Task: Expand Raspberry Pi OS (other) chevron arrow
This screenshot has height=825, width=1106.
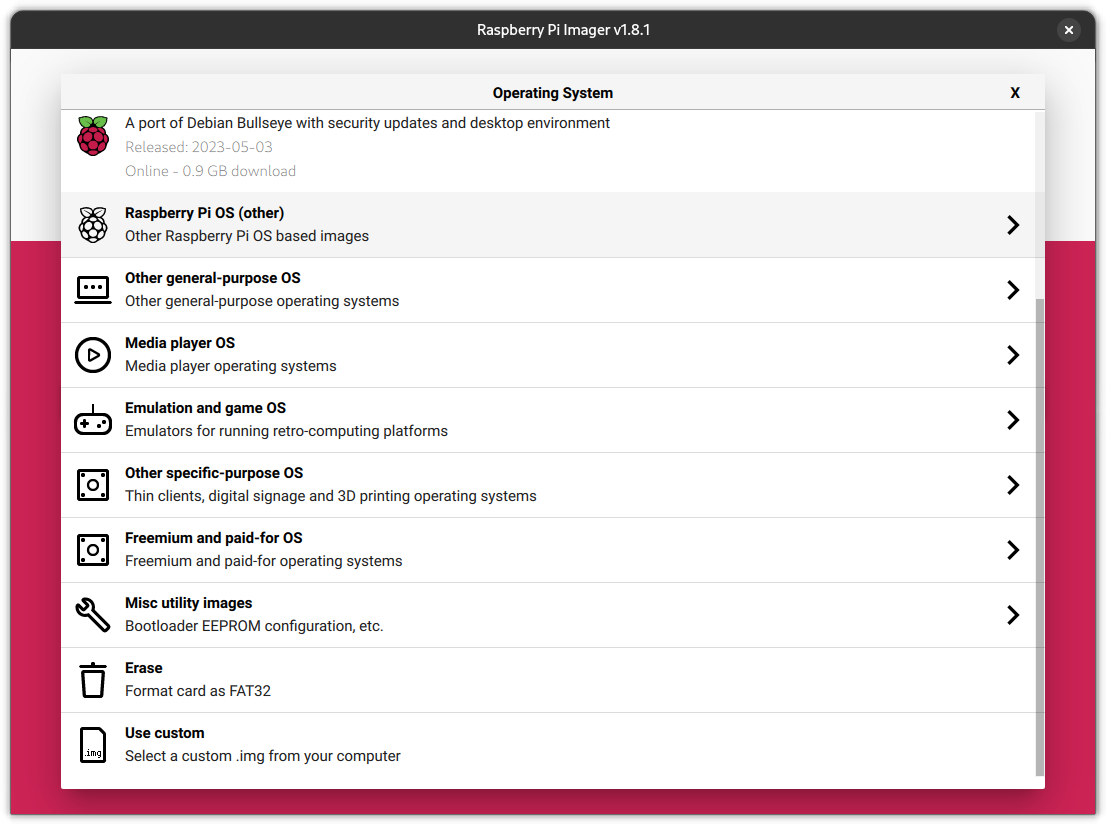Action: pos(1013,225)
